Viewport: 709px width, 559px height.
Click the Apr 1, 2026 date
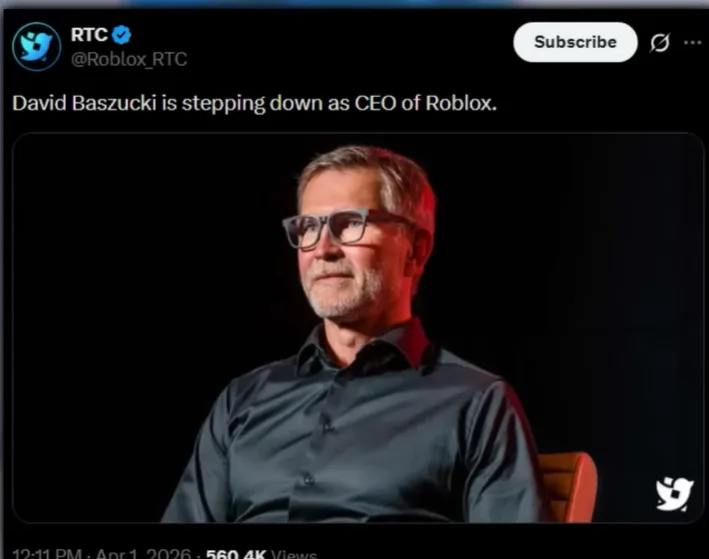tap(143, 554)
